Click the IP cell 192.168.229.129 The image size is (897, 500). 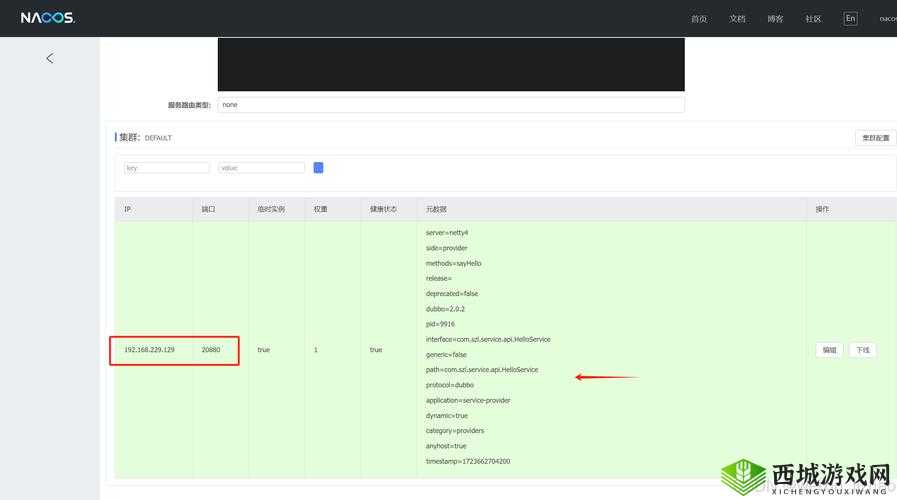pos(149,350)
